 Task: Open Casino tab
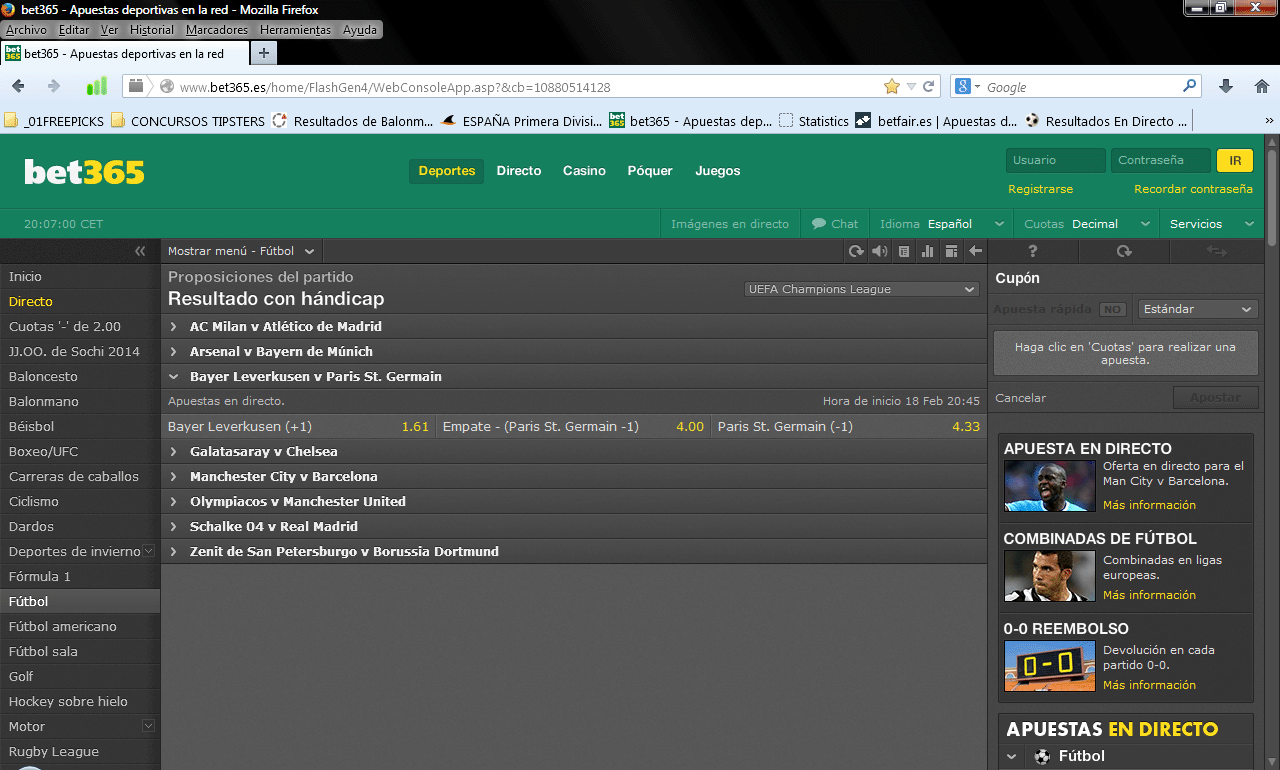click(x=584, y=171)
